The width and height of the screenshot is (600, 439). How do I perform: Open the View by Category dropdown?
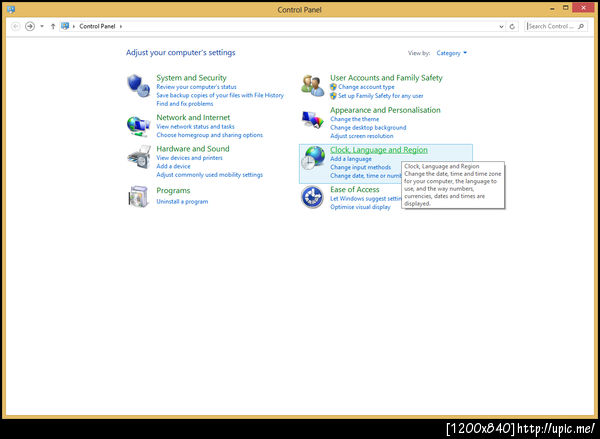(x=452, y=53)
